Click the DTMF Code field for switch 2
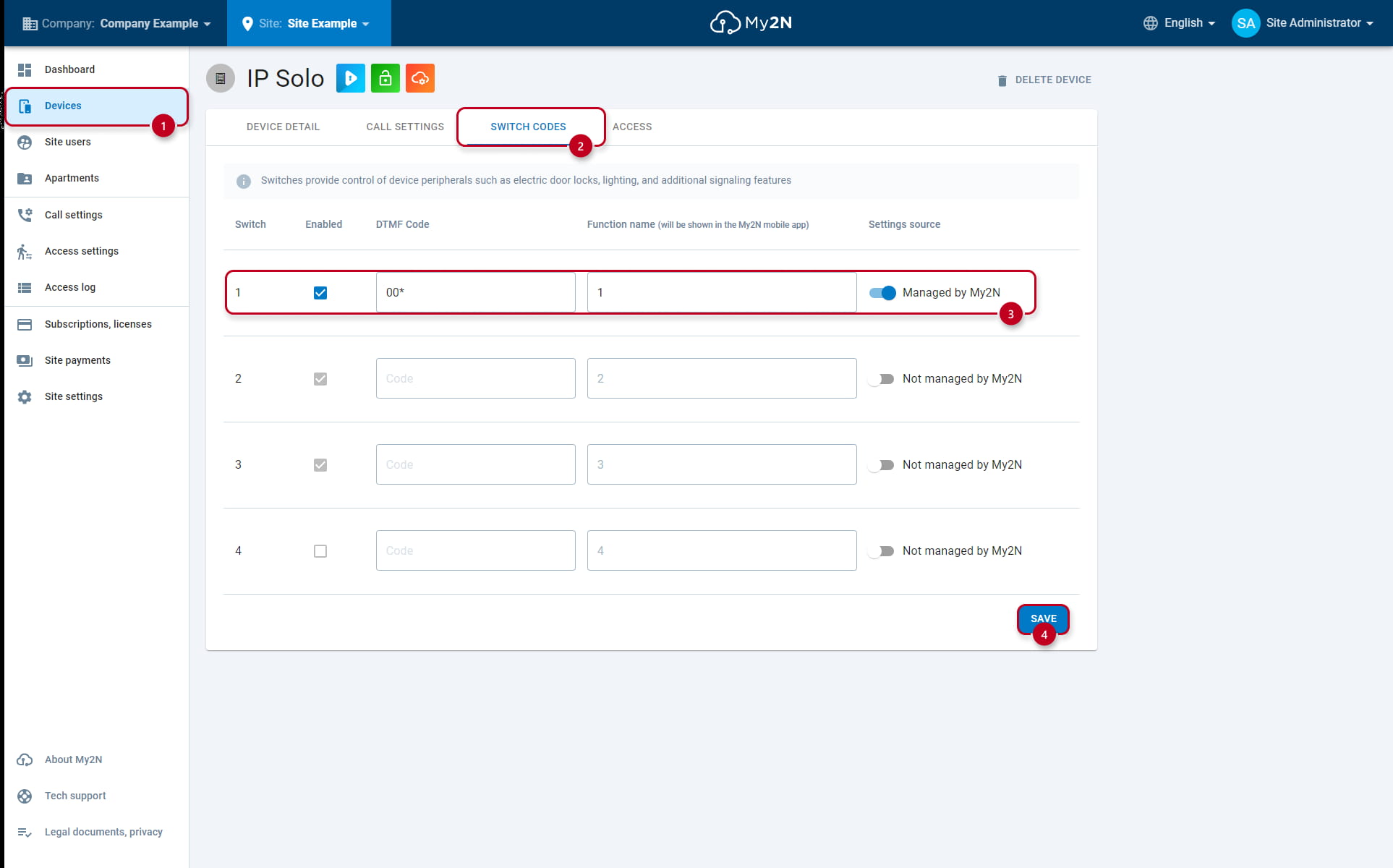The image size is (1393, 868). click(476, 379)
